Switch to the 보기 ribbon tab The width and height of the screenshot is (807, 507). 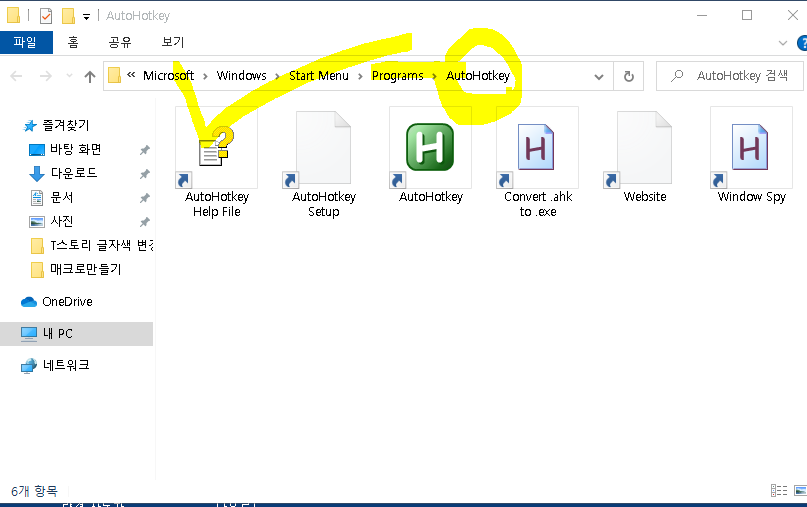[172, 42]
